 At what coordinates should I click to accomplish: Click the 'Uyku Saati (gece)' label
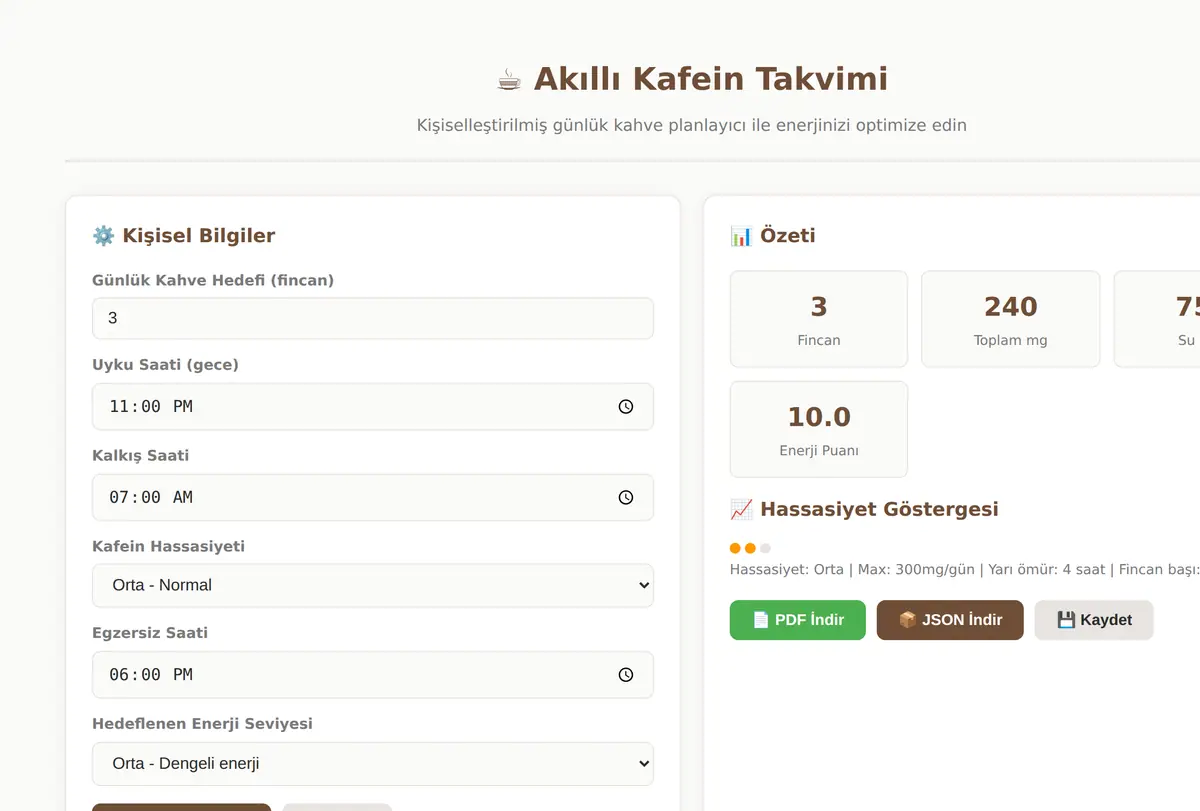coord(166,365)
